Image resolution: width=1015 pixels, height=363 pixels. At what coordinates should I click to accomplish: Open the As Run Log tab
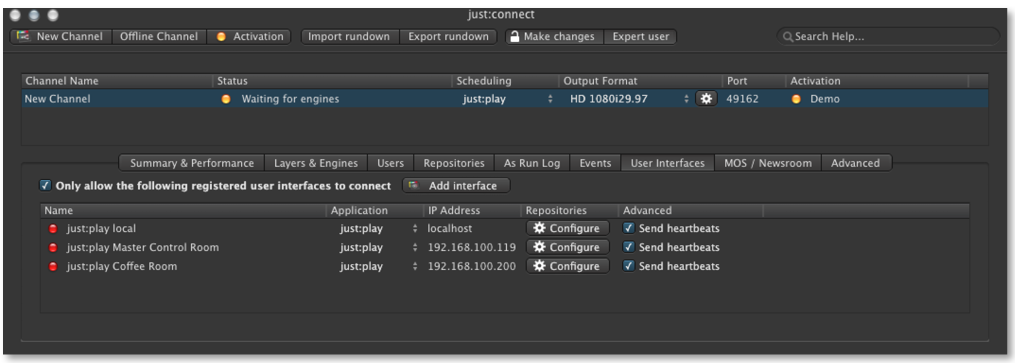[x=532, y=163]
